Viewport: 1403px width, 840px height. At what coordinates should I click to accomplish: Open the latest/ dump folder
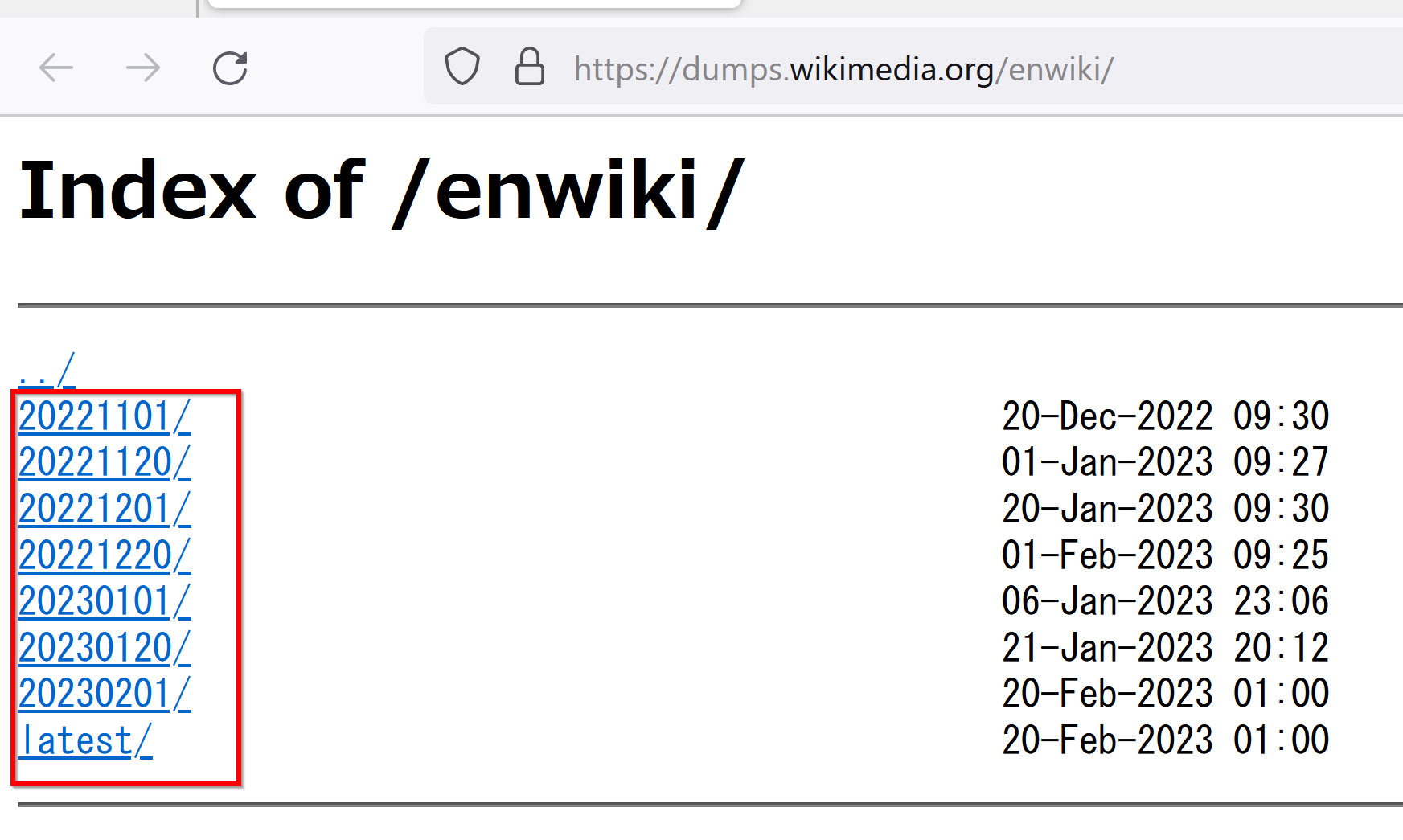(x=85, y=740)
